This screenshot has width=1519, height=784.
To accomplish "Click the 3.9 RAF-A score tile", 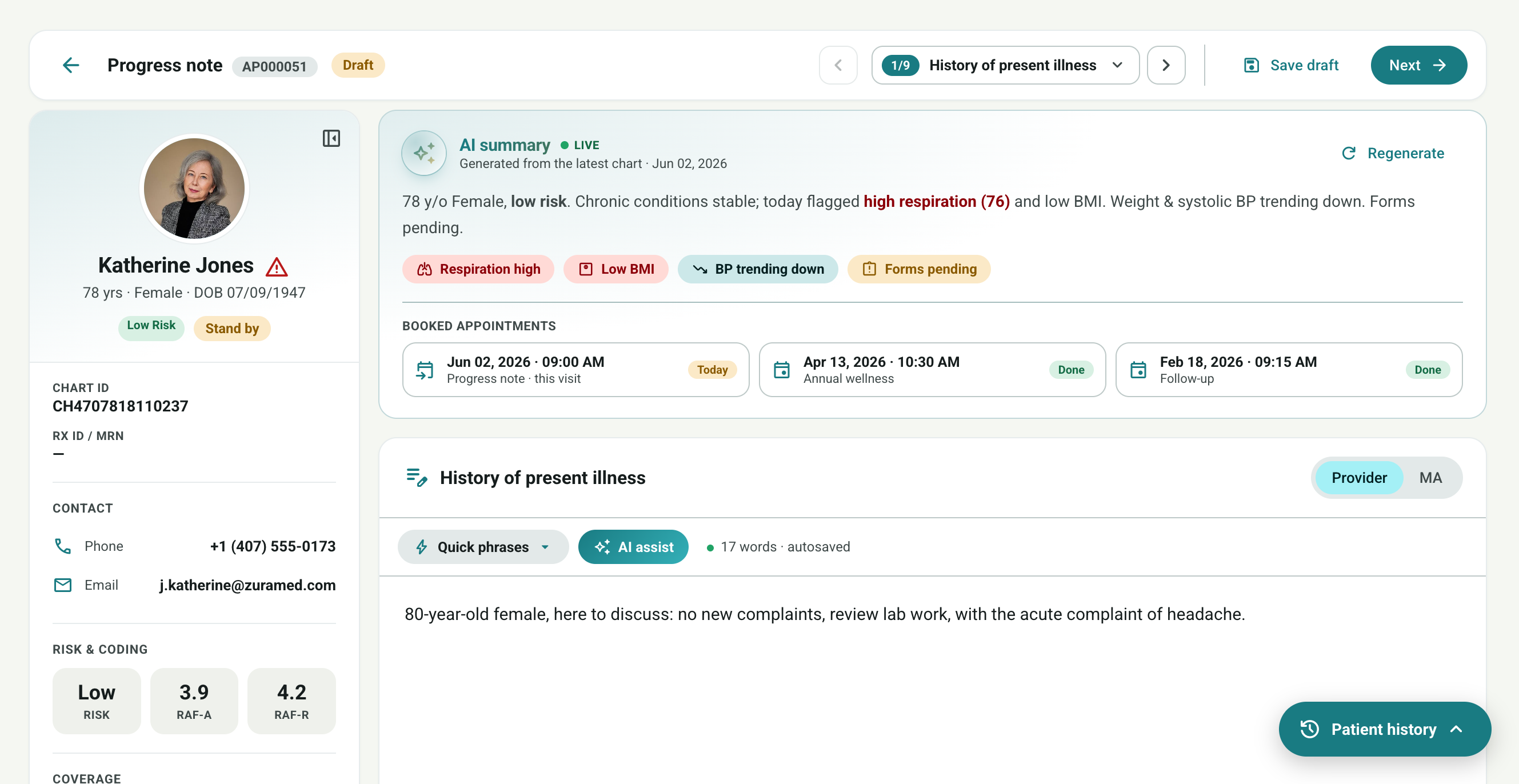I will point(194,701).
